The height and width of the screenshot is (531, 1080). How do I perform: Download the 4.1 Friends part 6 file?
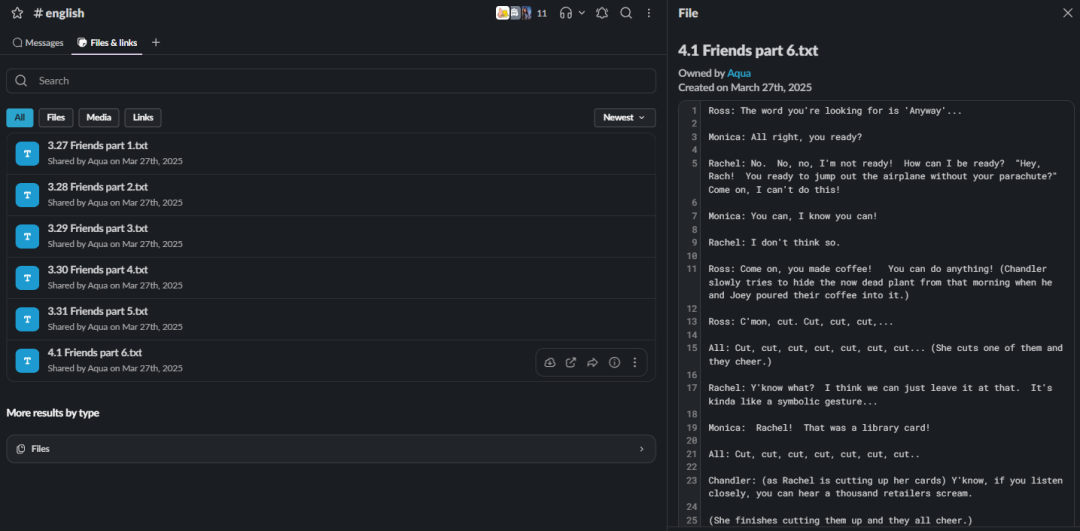[x=550, y=362]
